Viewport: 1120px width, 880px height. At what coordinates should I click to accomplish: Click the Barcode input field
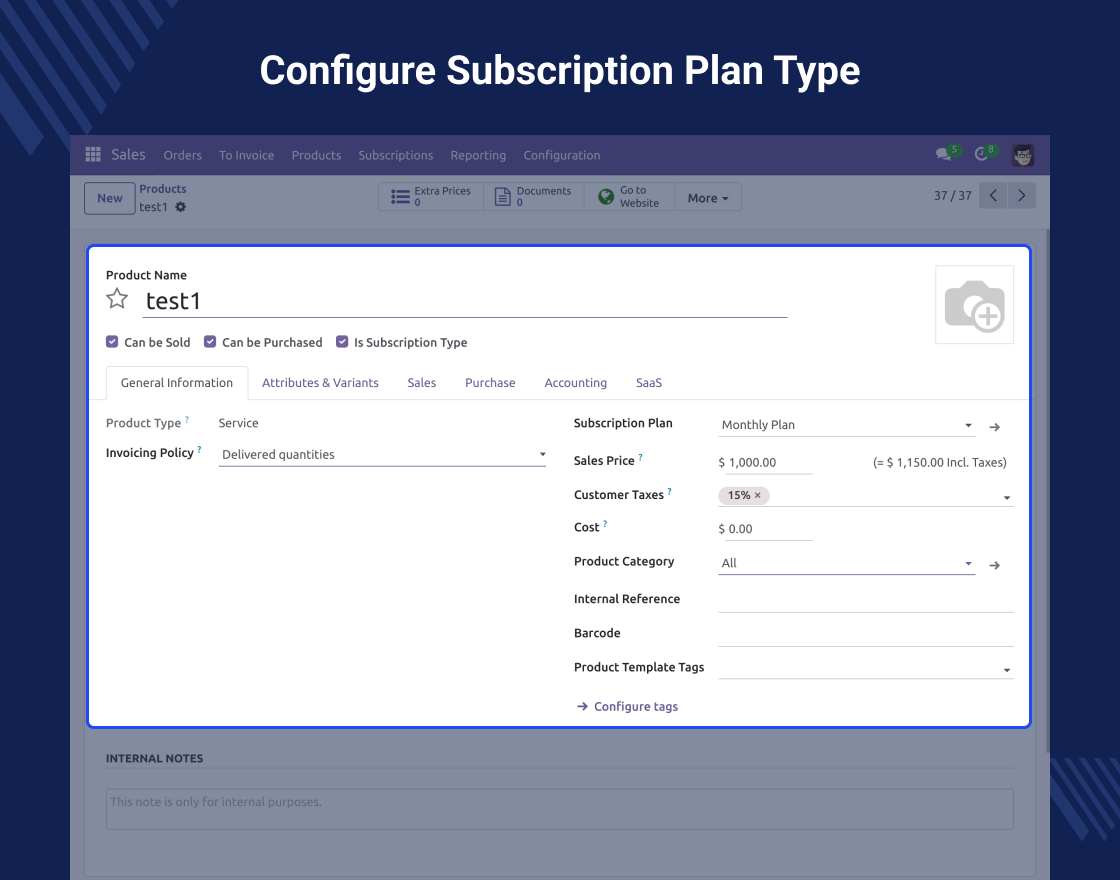pos(866,634)
